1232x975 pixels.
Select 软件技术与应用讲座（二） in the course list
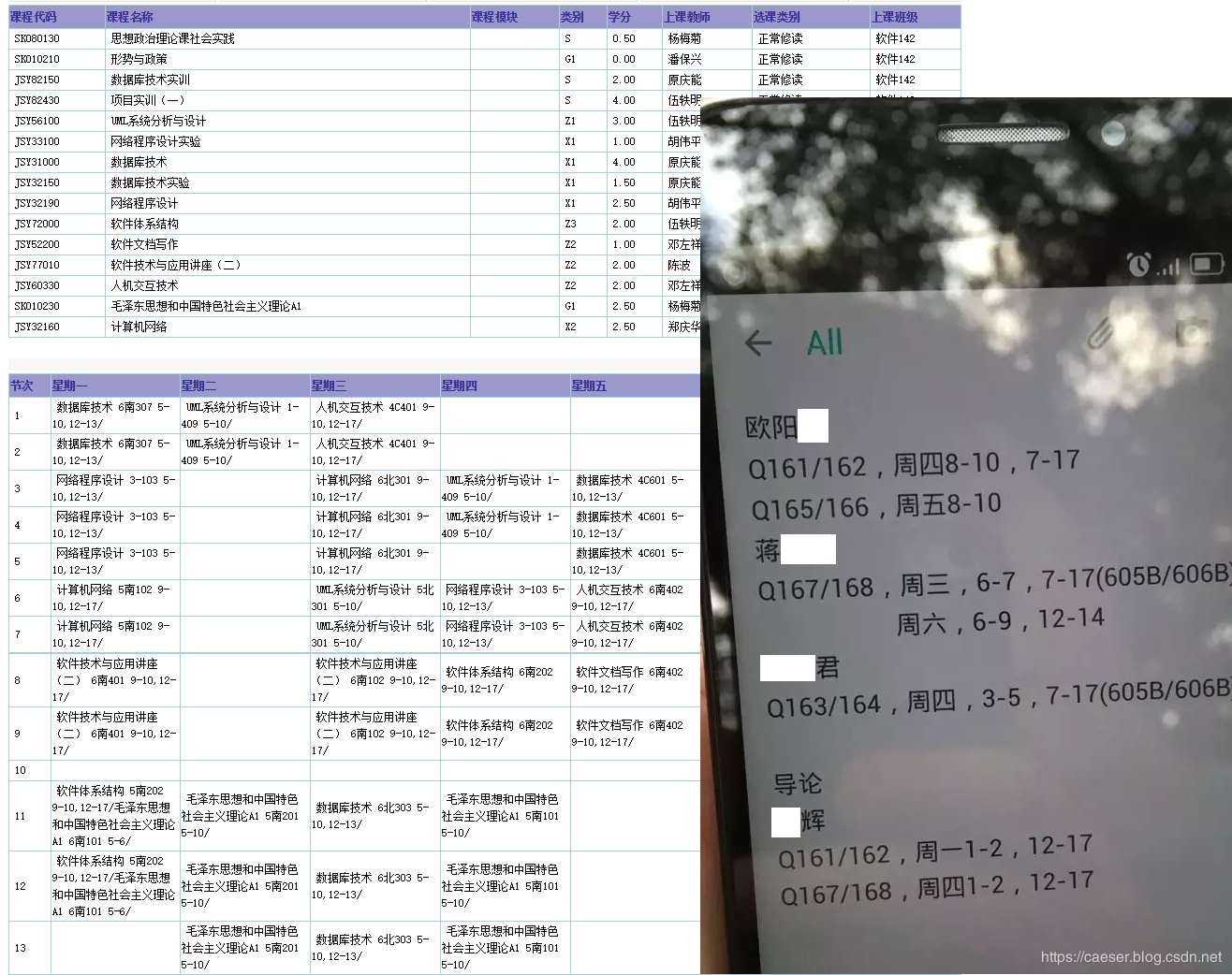176,265
